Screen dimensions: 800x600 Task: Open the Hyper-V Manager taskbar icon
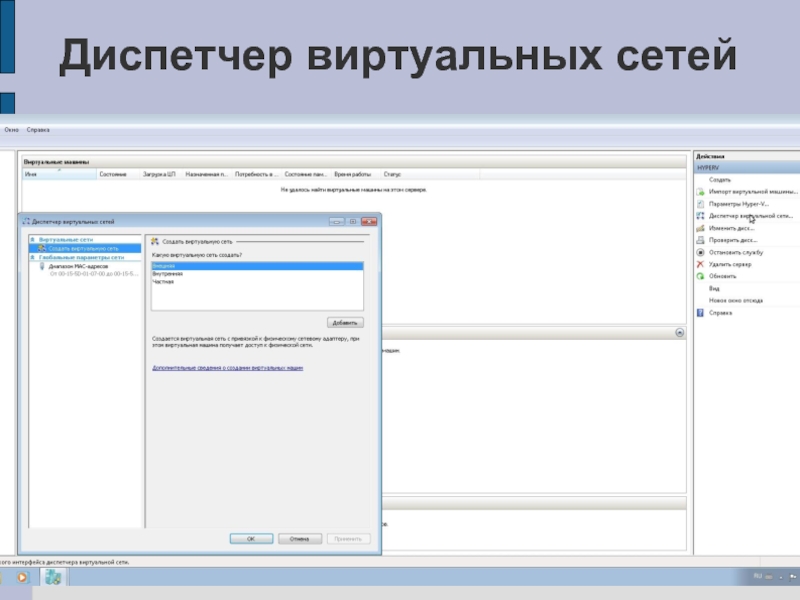pyautogui.click(x=53, y=577)
